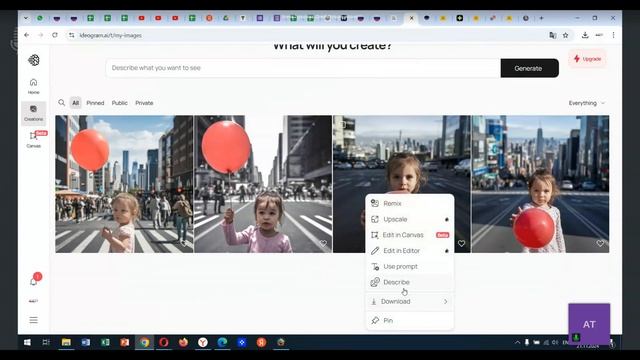Click the prompt field 'Describe what you want to see'
Image resolution: width=640 pixels, height=360 pixels.
tap(303, 68)
